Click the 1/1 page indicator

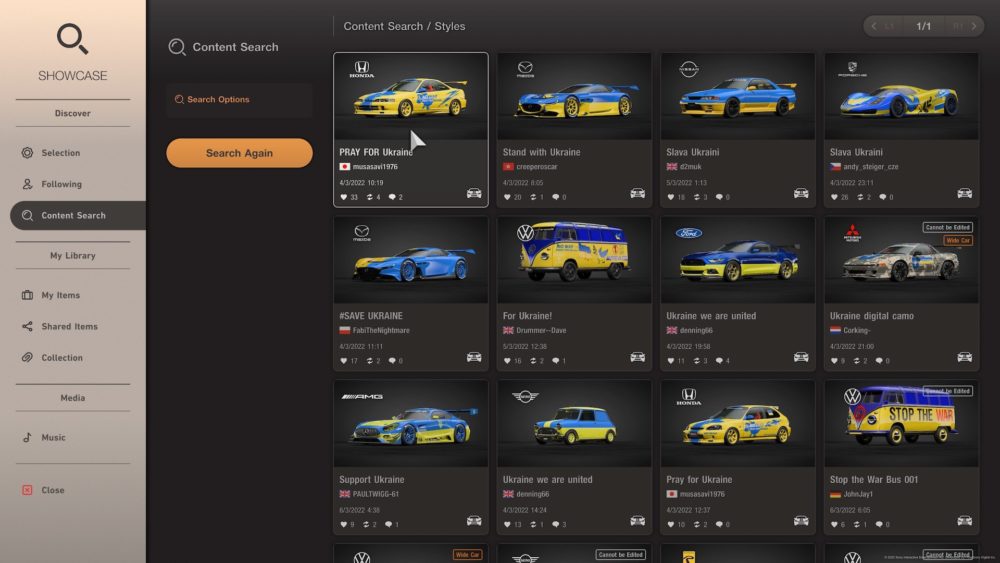pyautogui.click(x=923, y=26)
